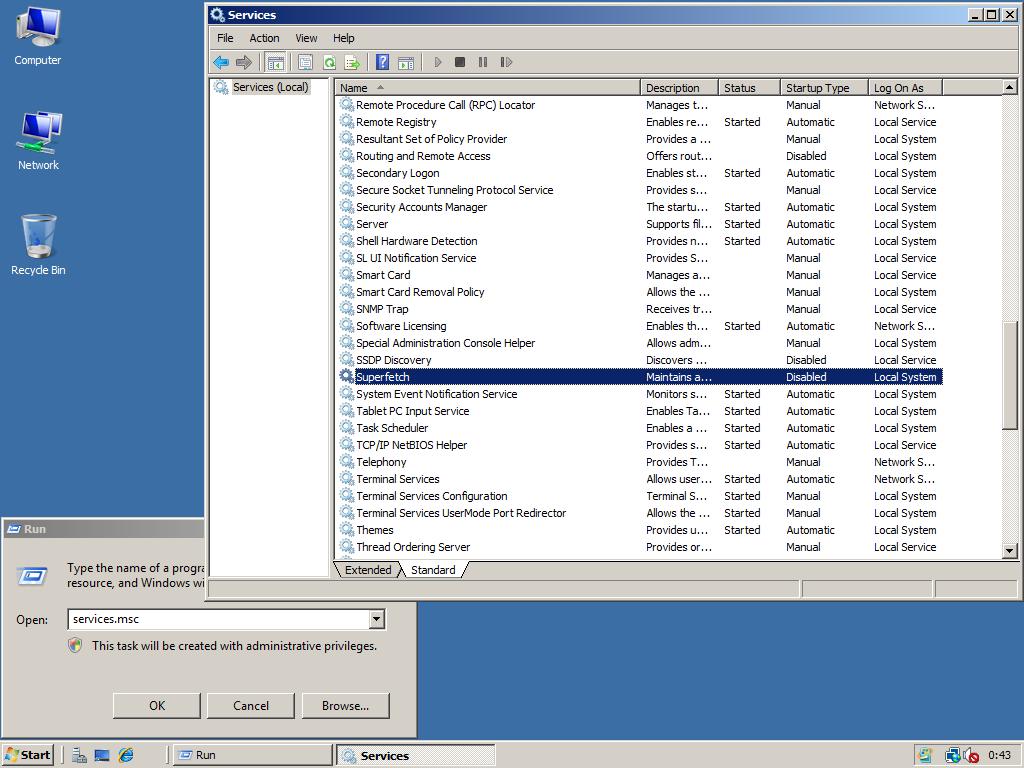Screen dimensions: 1024x768
Task: Select the Recycle Bin desktop icon
Action: coord(38,246)
